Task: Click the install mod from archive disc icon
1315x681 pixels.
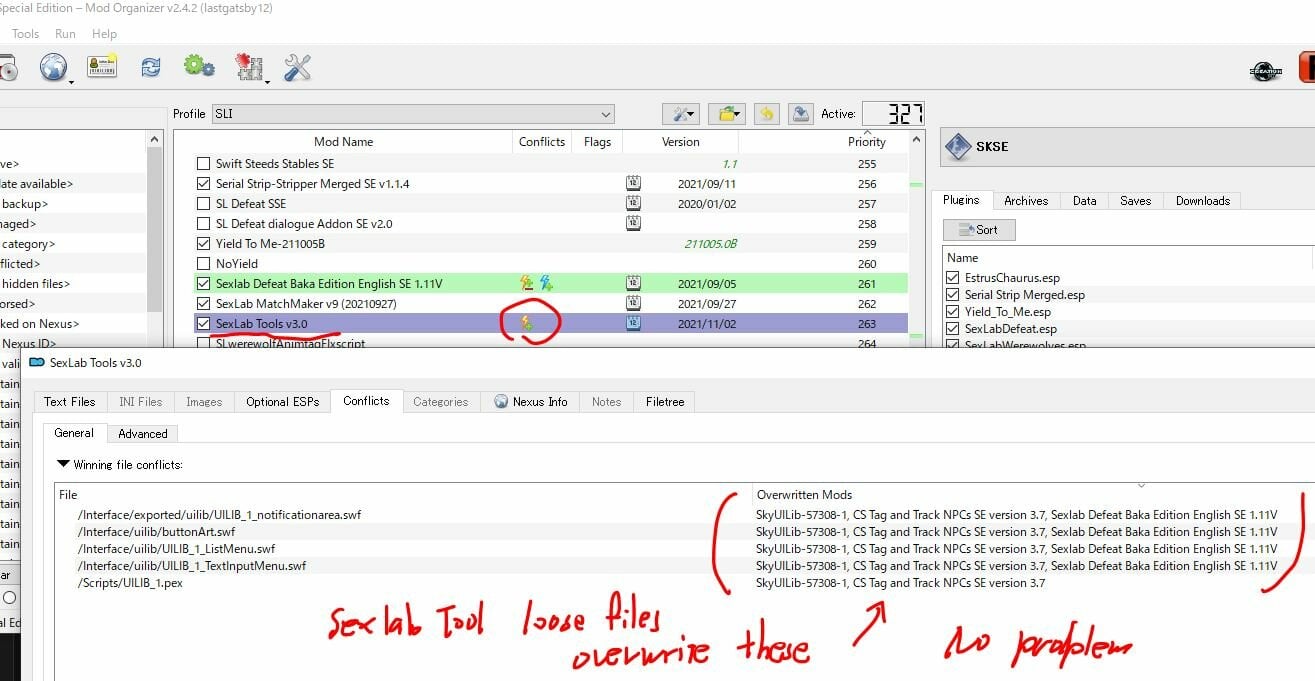Action: (x=8, y=68)
